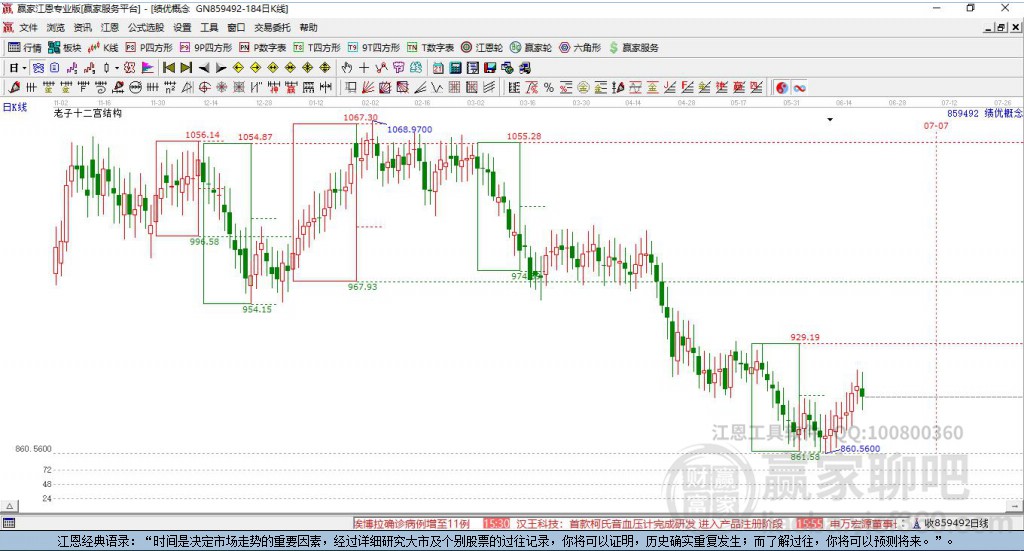Select the crosshair plus cursor tool
Viewport: 1024px width, 551px height.
pyautogui.click(x=364, y=68)
